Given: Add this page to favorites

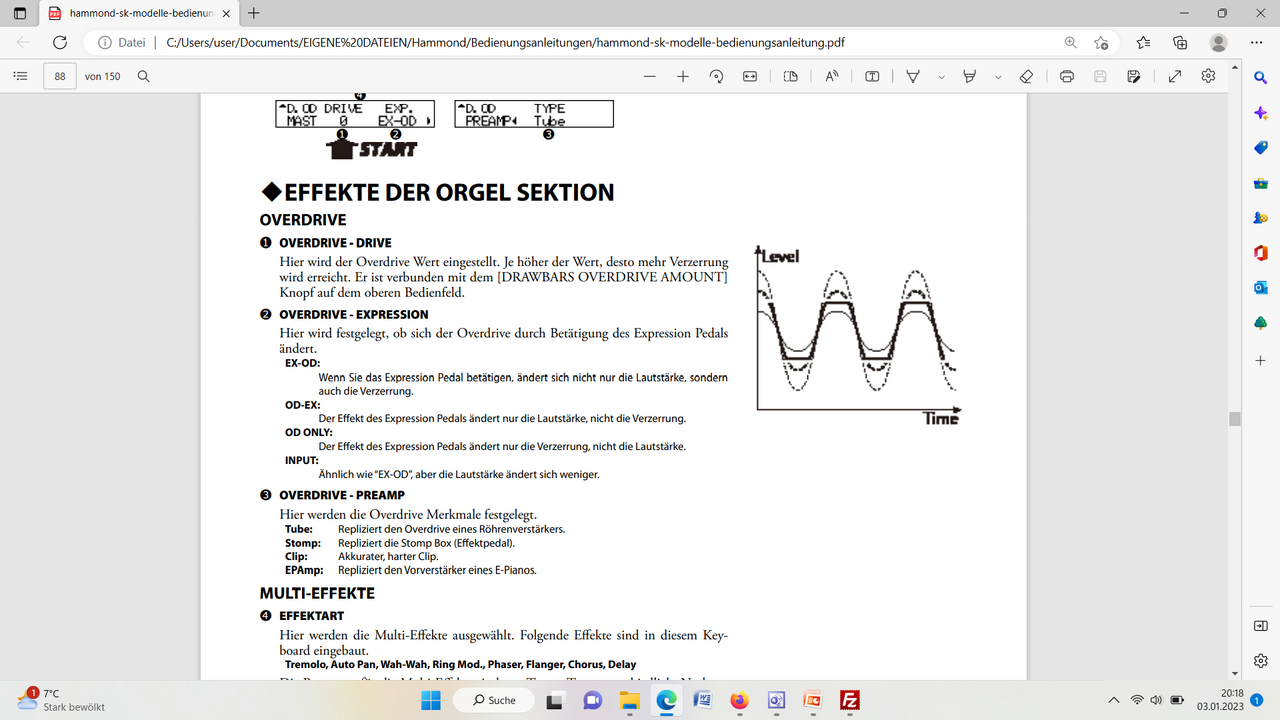Looking at the screenshot, I should click(1101, 43).
